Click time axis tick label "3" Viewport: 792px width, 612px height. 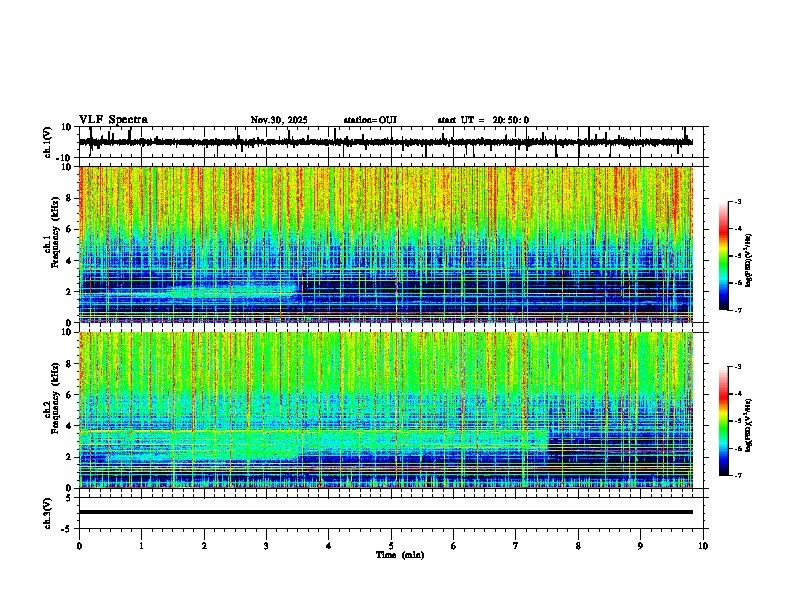(266, 546)
